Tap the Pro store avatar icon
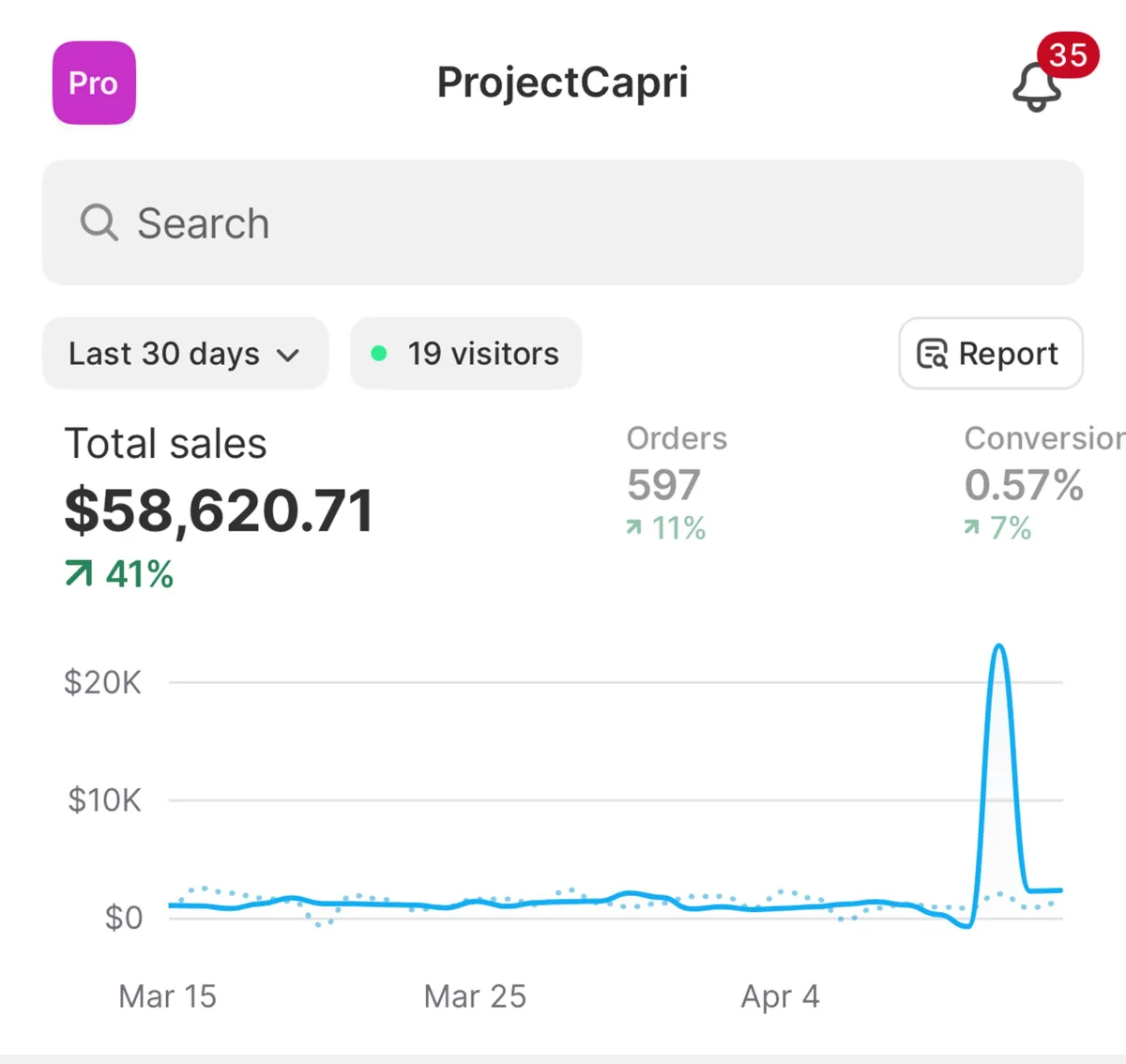The height and width of the screenshot is (1064, 1126). pyautogui.click(x=94, y=83)
